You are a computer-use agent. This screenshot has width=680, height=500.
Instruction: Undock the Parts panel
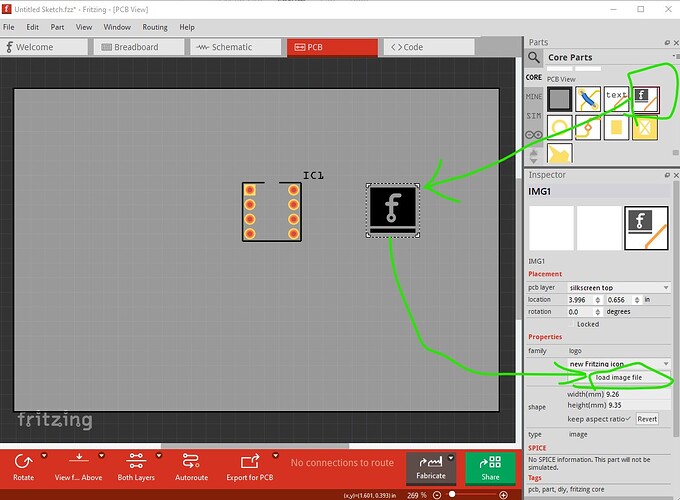pyautogui.click(x=667, y=42)
